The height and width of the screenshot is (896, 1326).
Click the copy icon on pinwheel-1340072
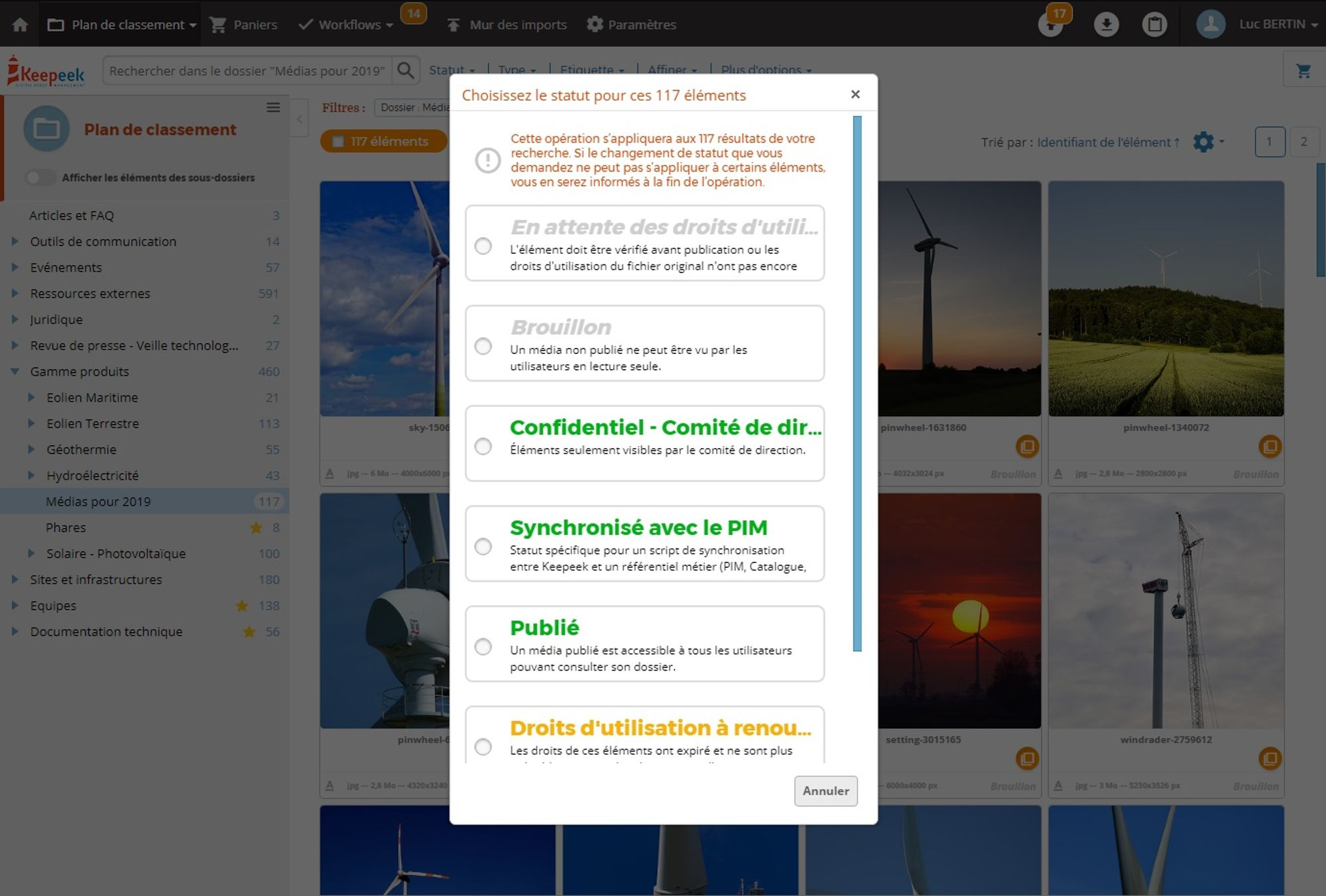click(x=1270, y=446)
